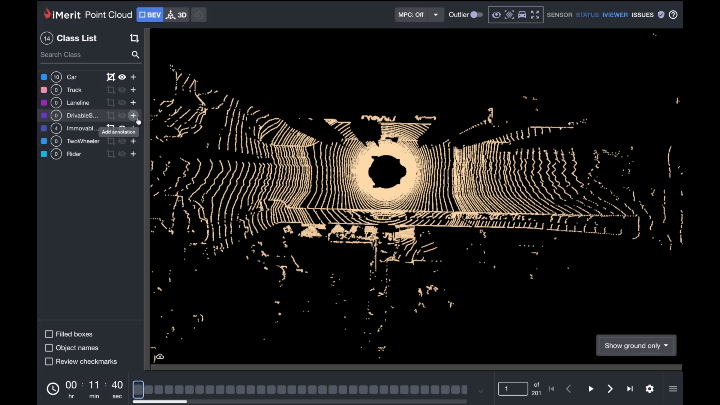
Task: Open the hamburger menu at bottom right
Action: pyautogui.click(x=673, y=388)
